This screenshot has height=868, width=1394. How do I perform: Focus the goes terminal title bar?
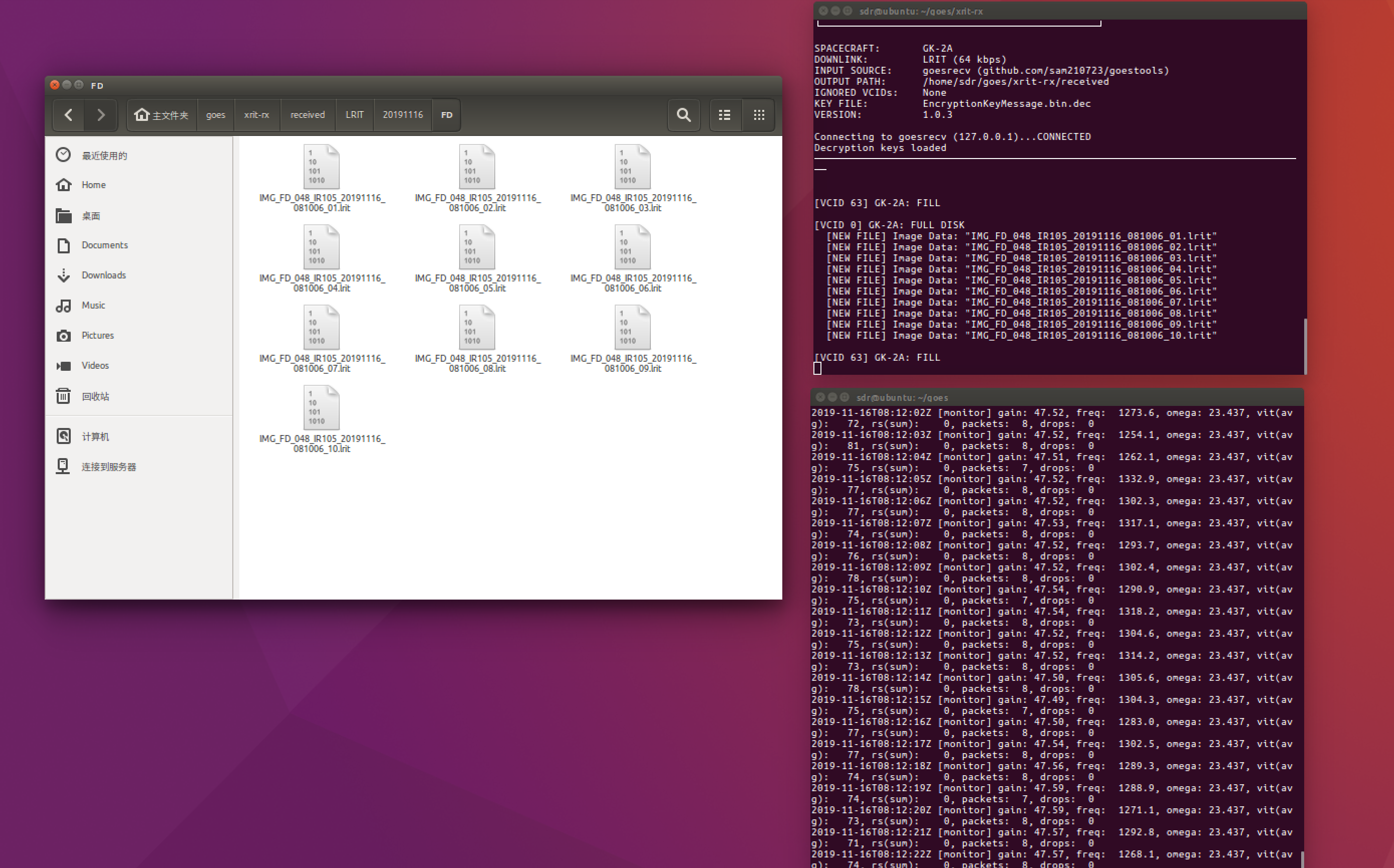tap(1055, 397)
